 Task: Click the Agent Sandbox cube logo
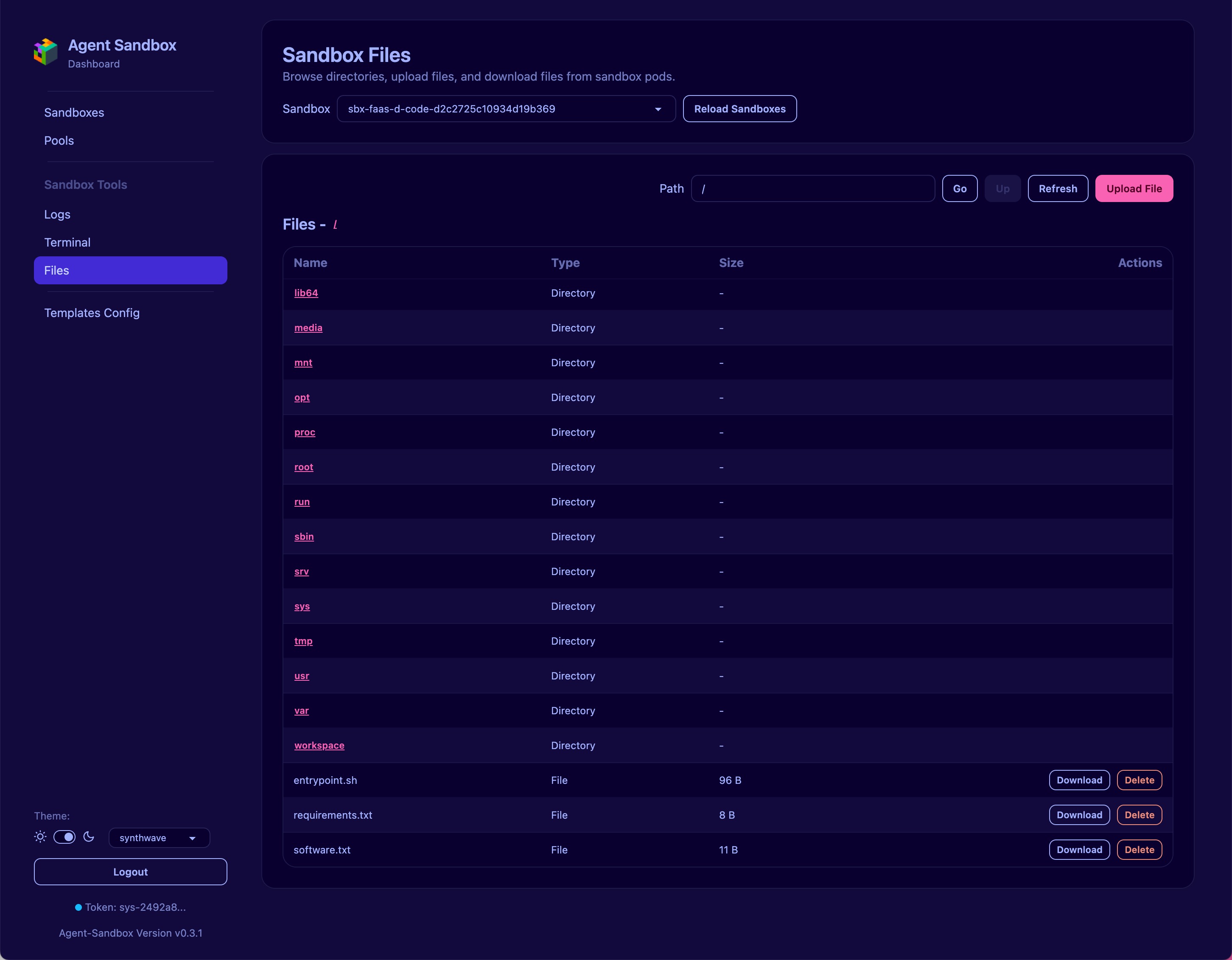[46, 52]
